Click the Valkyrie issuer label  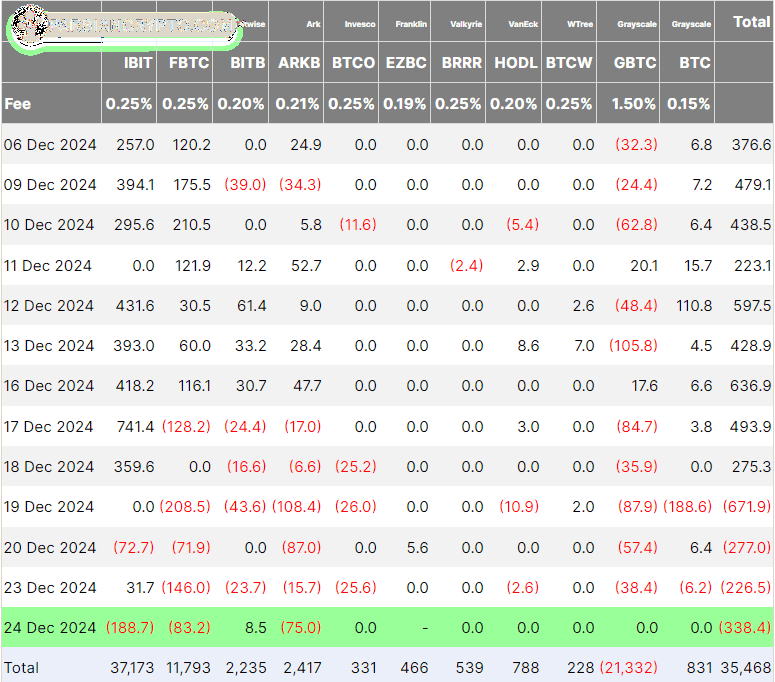point(466,24)
